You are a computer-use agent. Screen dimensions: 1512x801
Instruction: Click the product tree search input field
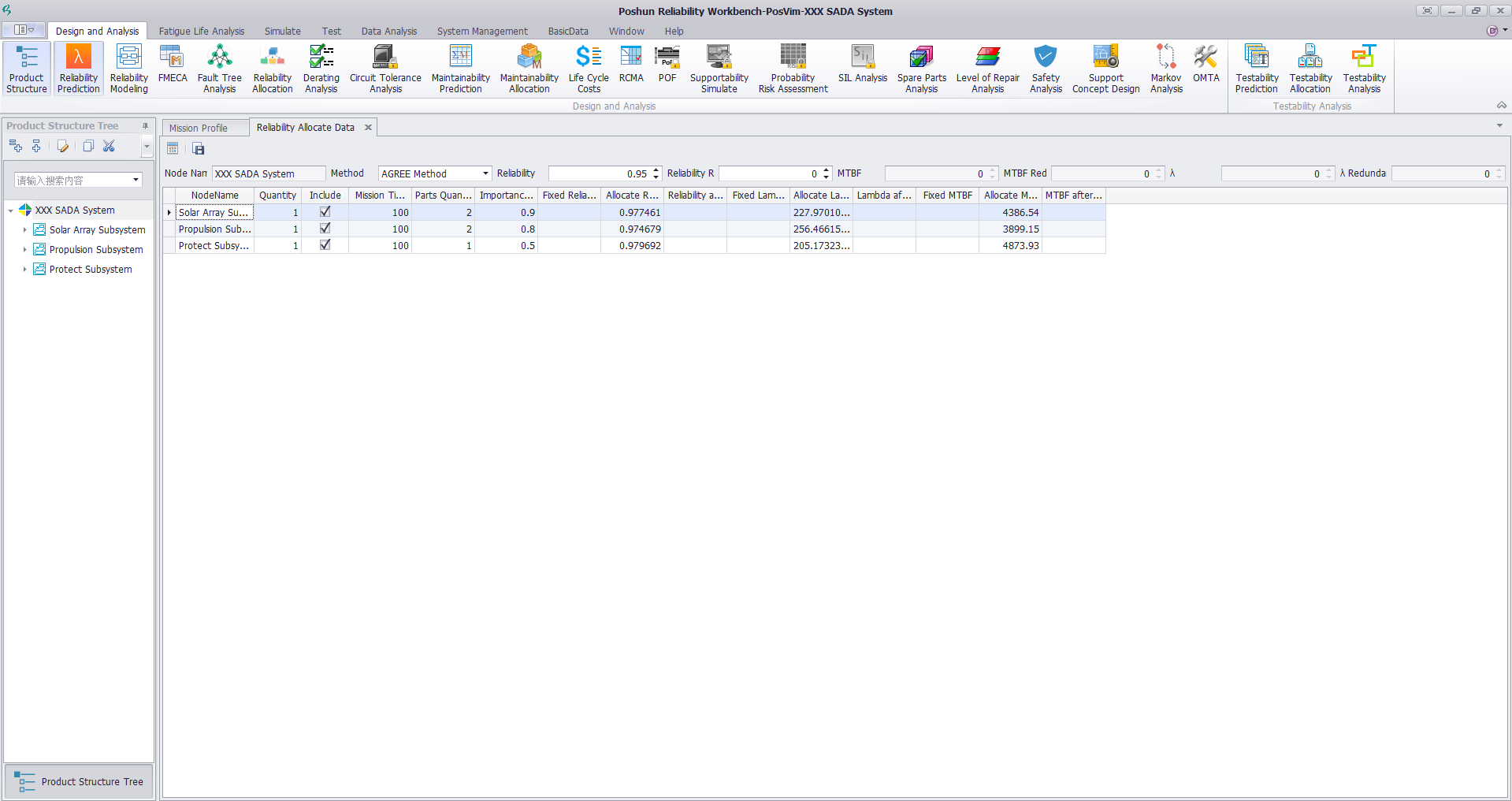[72, 181]
